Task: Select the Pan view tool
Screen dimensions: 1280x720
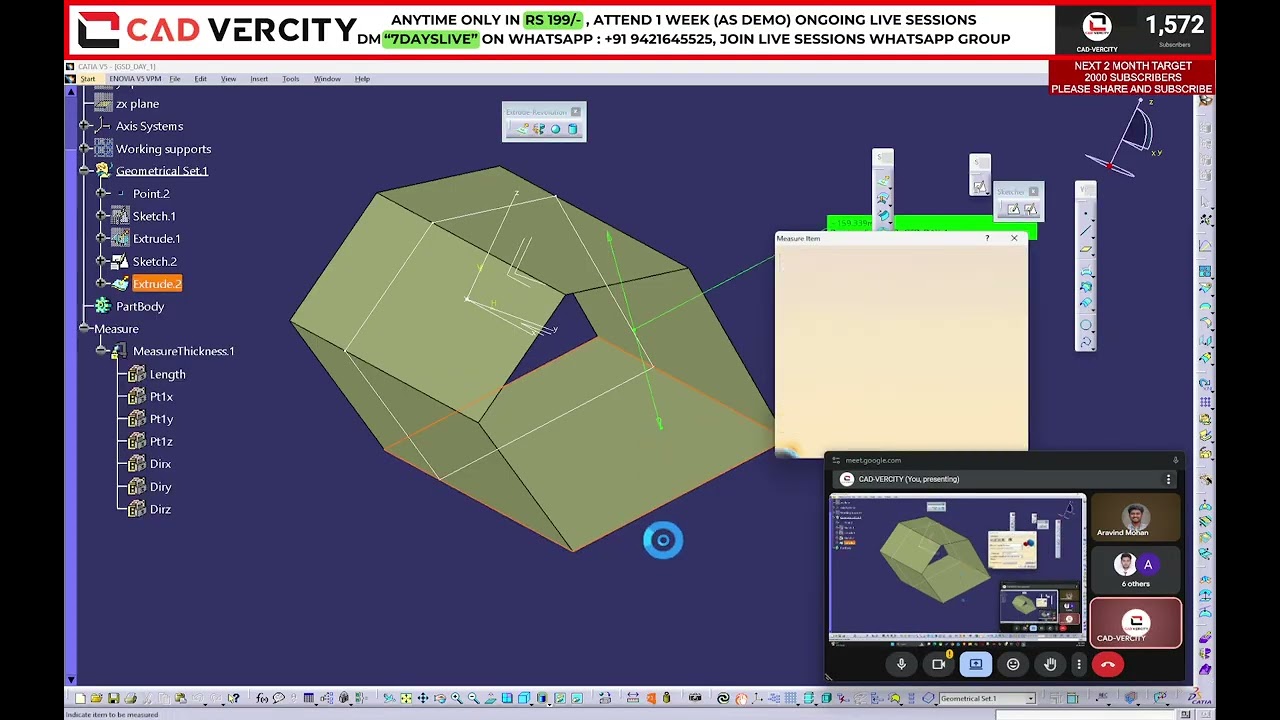Action: 423,698
